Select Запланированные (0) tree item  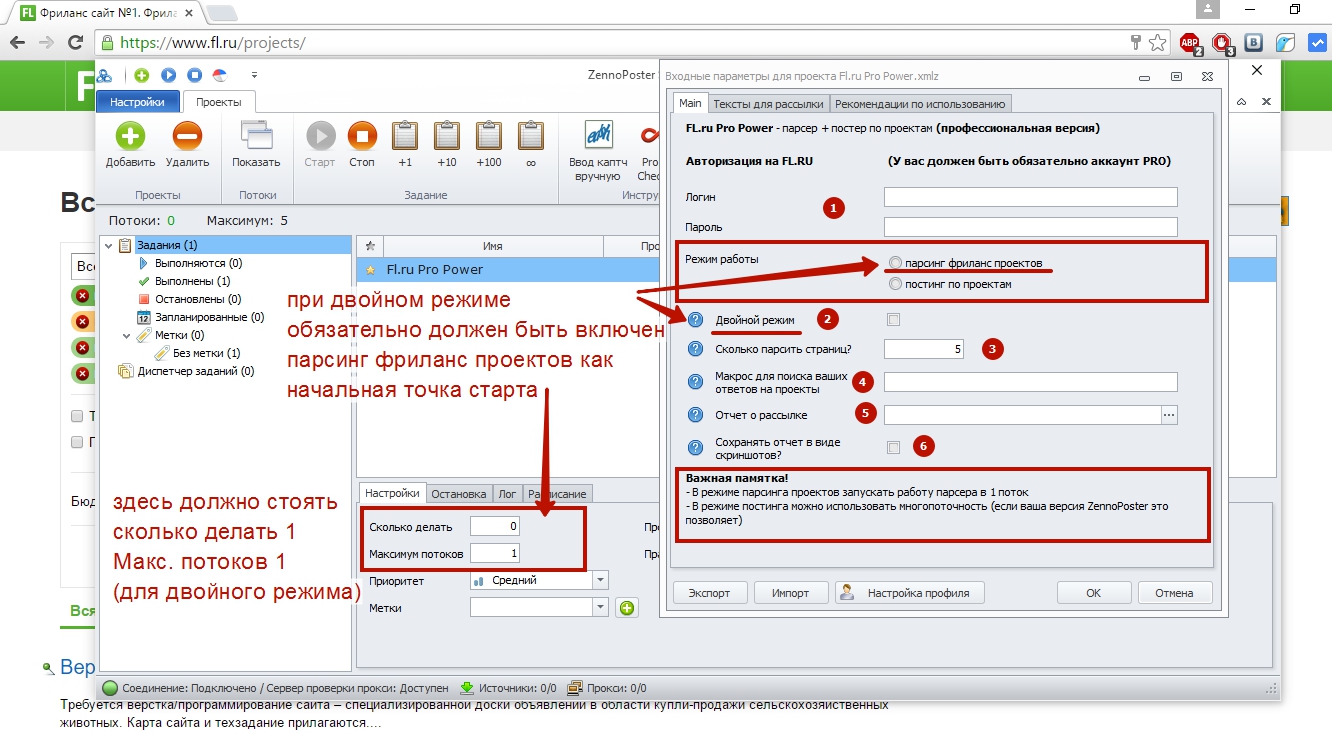tap(208, 317)
